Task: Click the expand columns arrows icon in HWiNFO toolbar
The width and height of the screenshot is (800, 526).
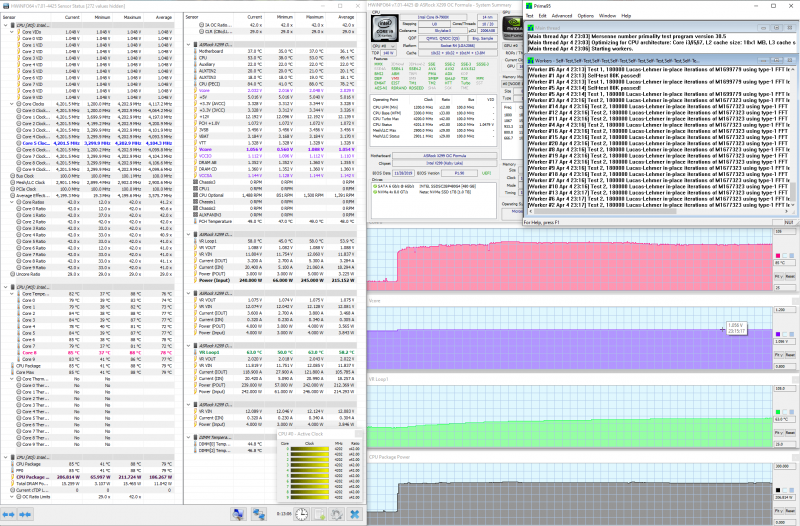Action: 9,514
